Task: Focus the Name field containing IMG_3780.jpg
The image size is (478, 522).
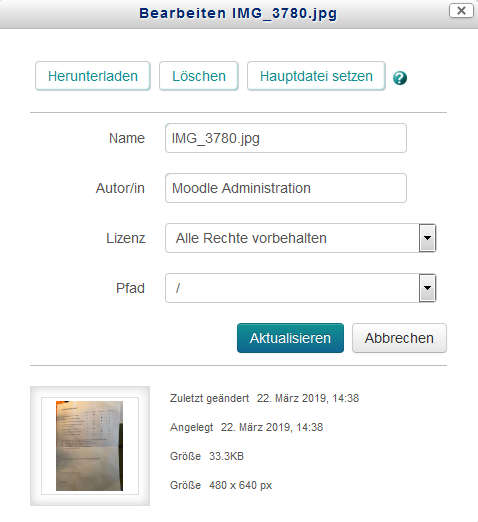Action: point(286,138)
